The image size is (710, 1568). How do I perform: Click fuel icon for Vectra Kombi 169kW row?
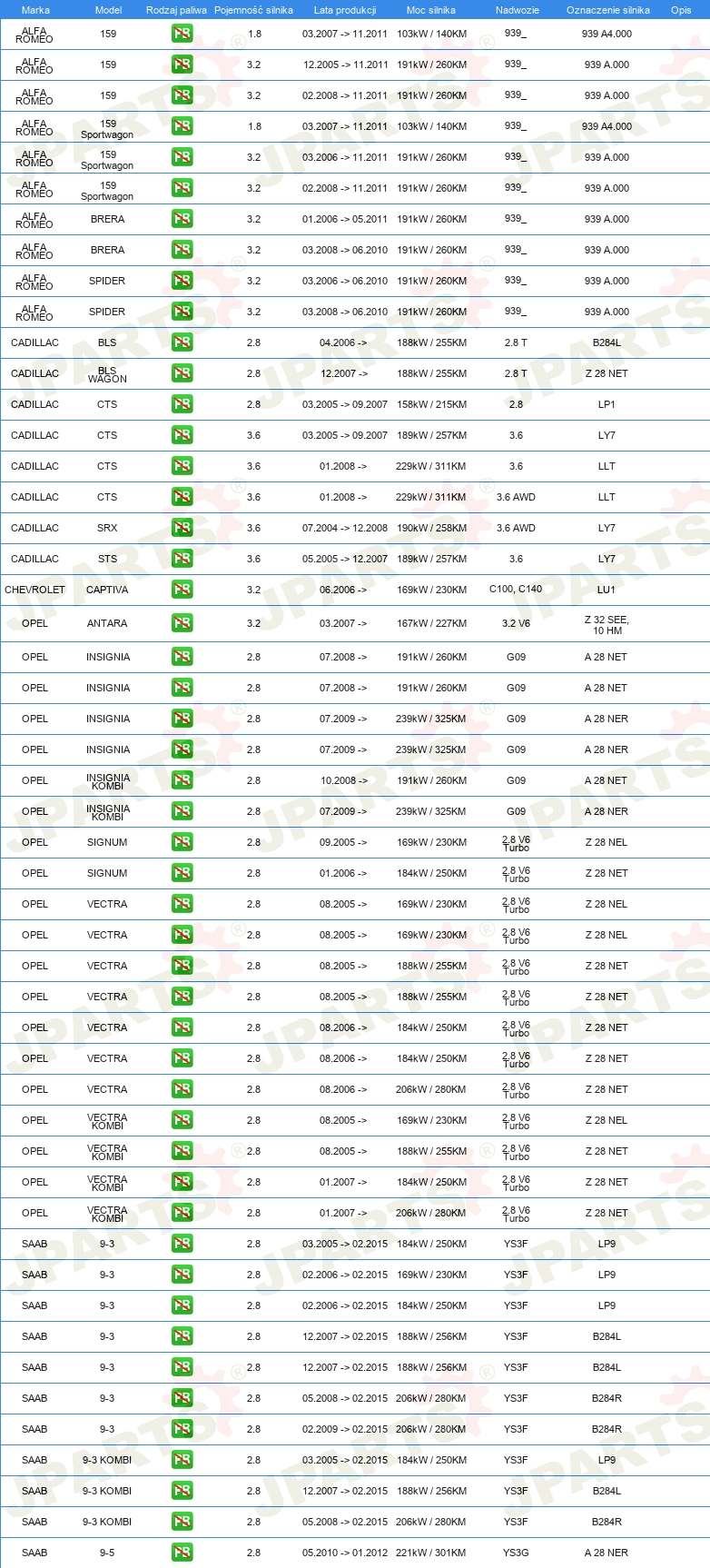click(182, 1120)
